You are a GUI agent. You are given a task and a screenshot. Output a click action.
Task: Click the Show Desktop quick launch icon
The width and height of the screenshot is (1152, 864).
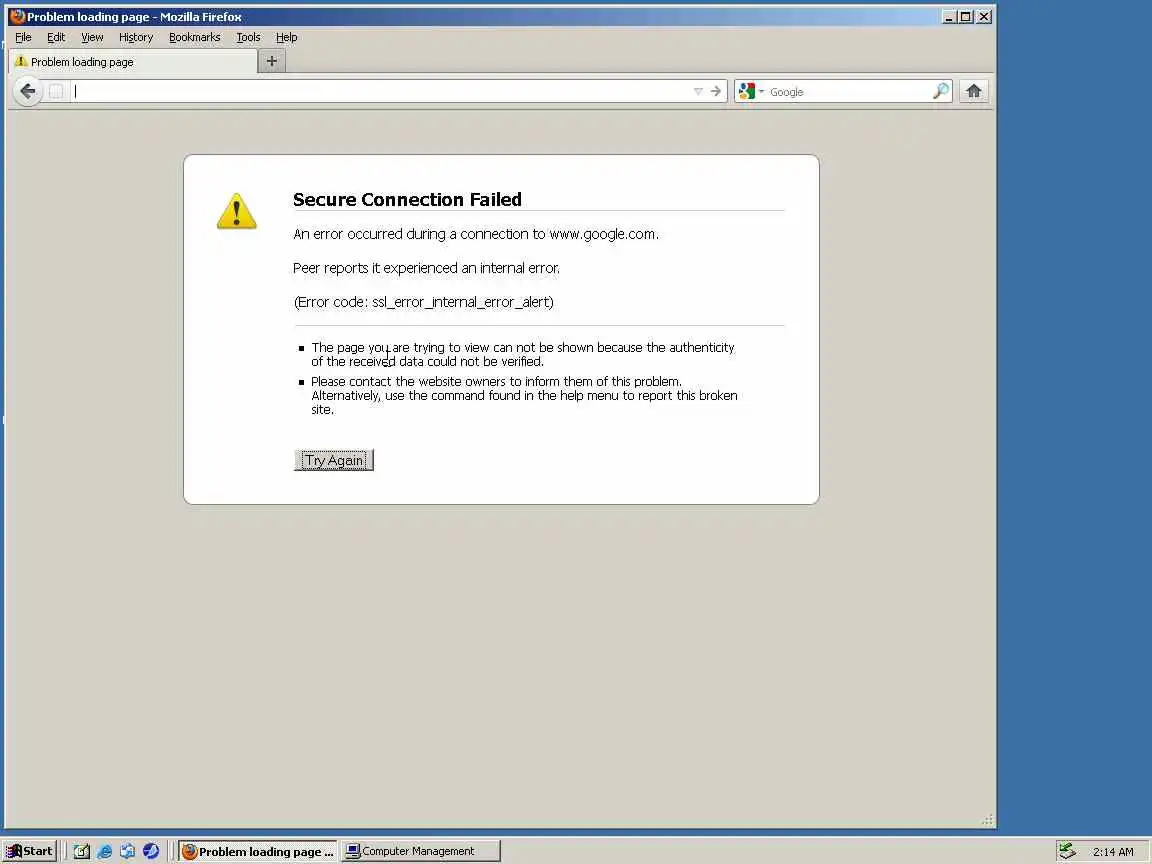pos(82,852)
